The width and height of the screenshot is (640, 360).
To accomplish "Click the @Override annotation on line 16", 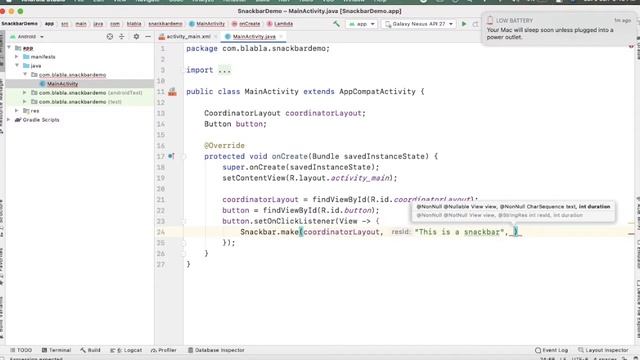I will pyautogui.click(x=224, y=146).
